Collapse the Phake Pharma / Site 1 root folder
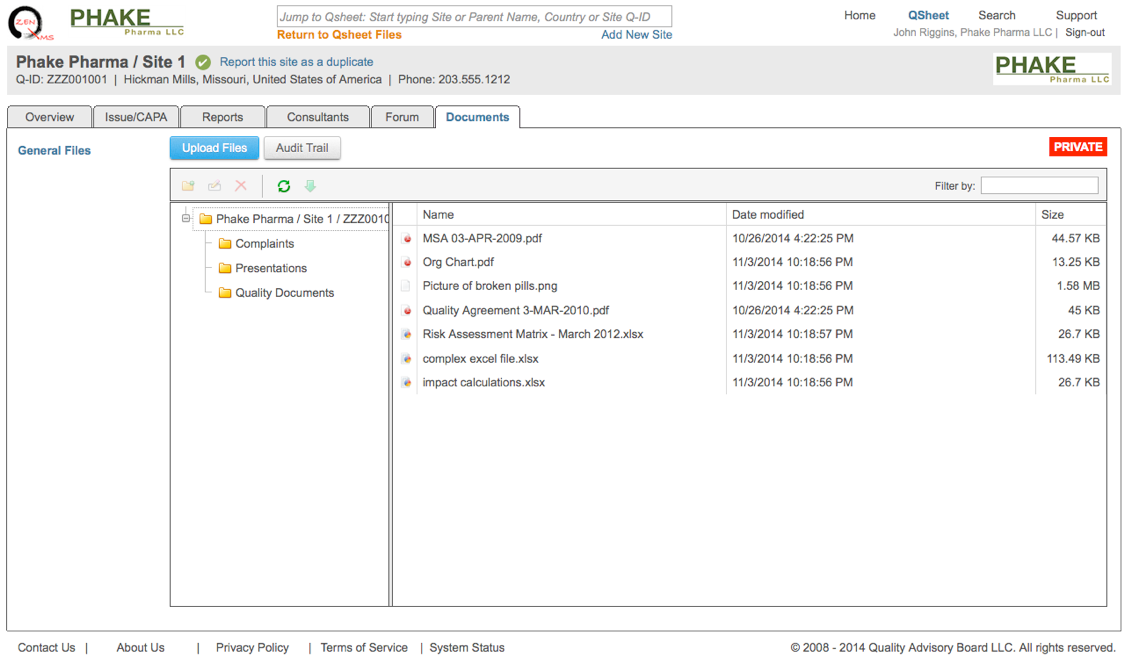1125x664 pixels. tap(186, 219)
